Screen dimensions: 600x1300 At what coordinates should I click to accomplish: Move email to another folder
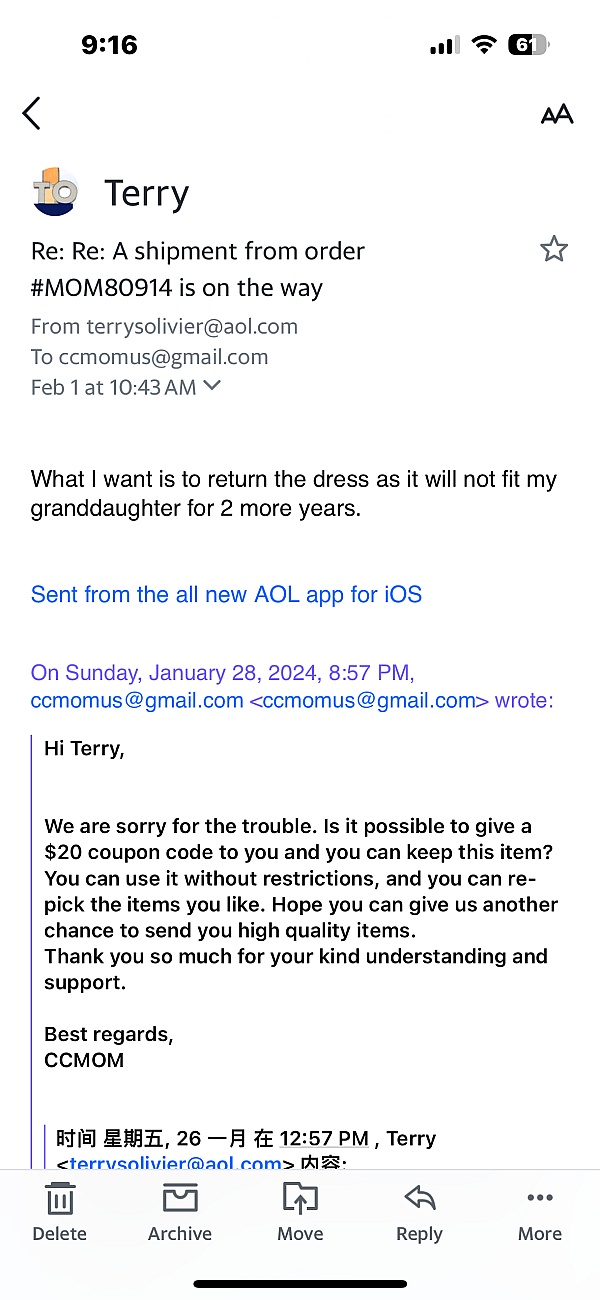coord(300,1214)
